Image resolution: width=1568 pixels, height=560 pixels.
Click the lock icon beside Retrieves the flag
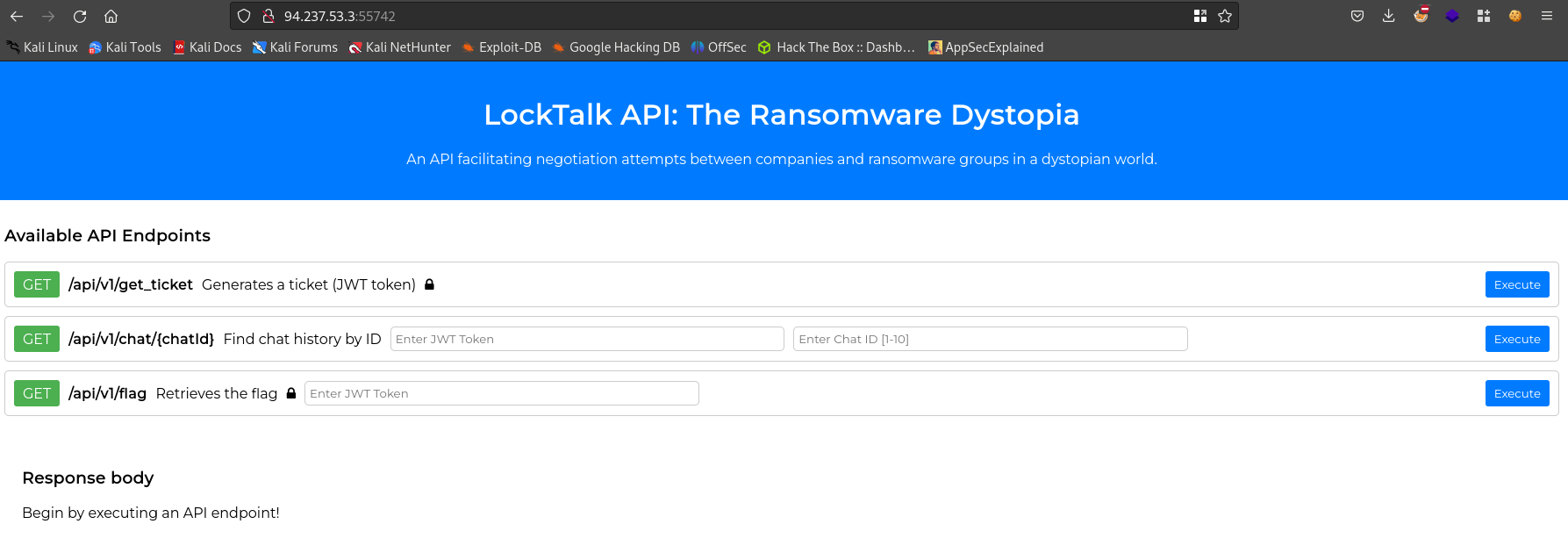tap(291, 393)
